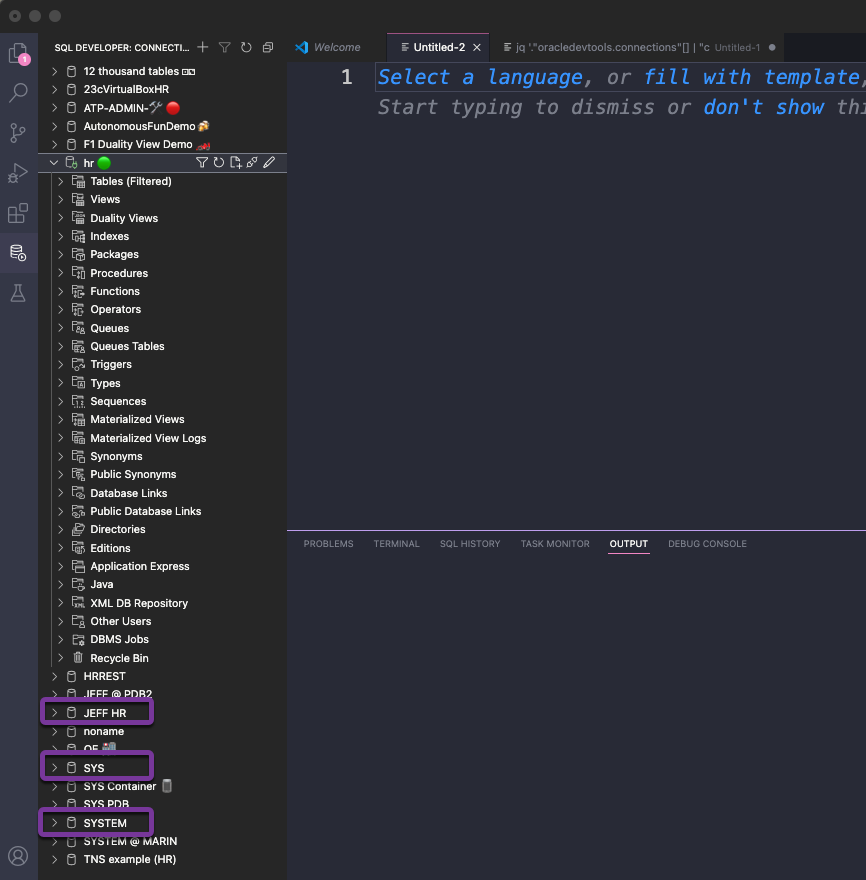Refresh connections from the panel header
This screenshot has height=880, width=866.
pyautogui.click(x=246, y=47)
